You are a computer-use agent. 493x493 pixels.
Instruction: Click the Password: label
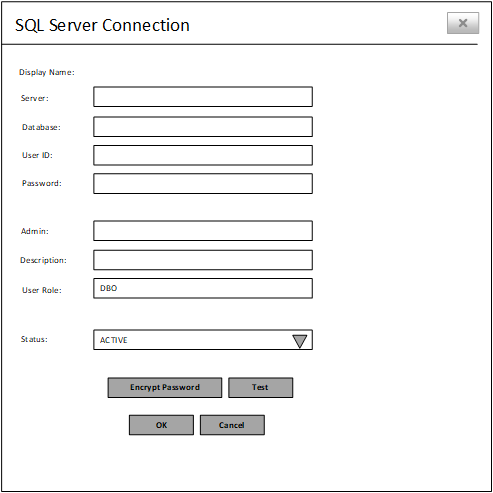42,183
